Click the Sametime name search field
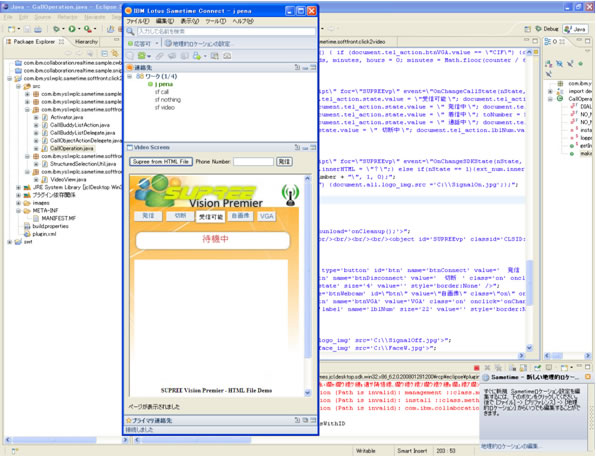The height and width of the screenshot is (459, 596). (x=226, y=31)
